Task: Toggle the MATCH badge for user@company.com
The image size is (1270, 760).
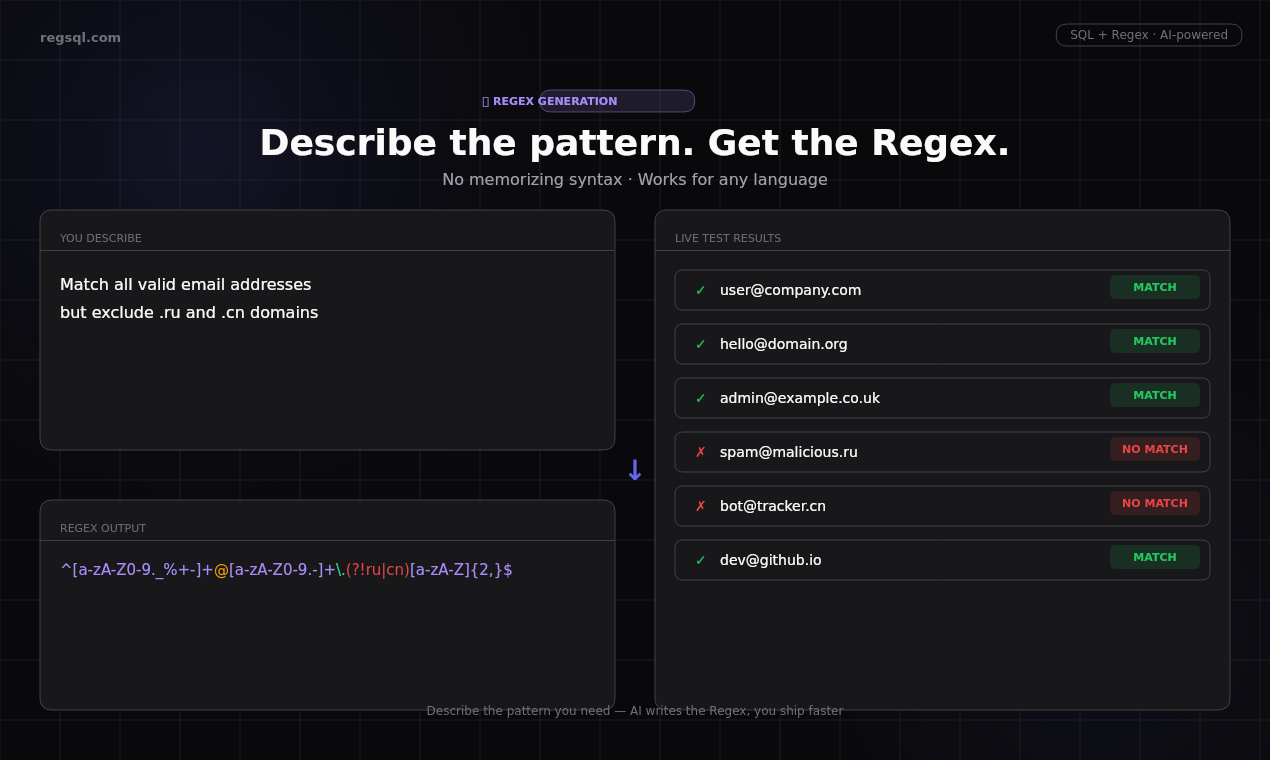Action: (1154, 287)
